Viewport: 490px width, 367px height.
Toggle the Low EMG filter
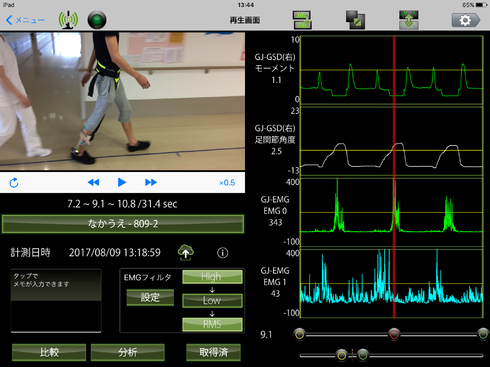212,300
